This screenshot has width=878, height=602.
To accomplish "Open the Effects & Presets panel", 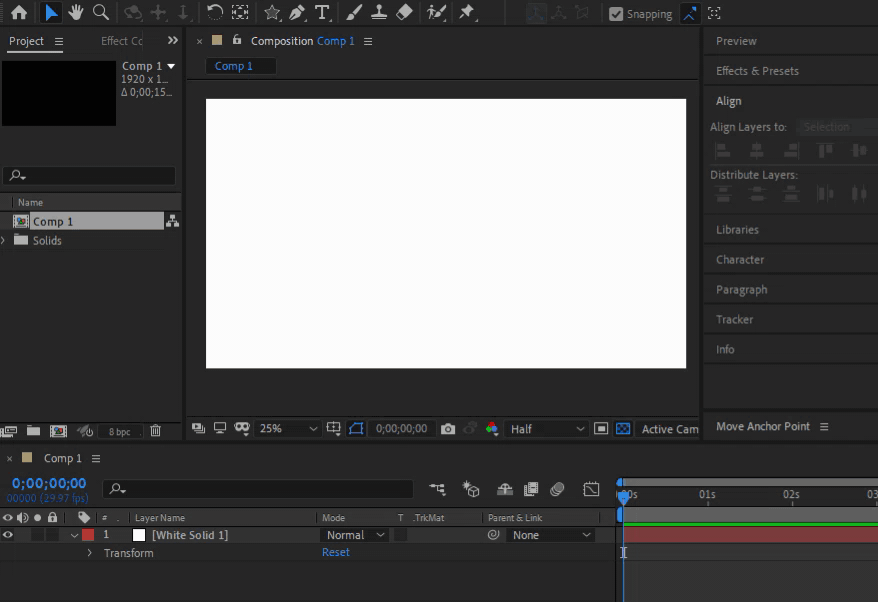I will click(757, 71).
